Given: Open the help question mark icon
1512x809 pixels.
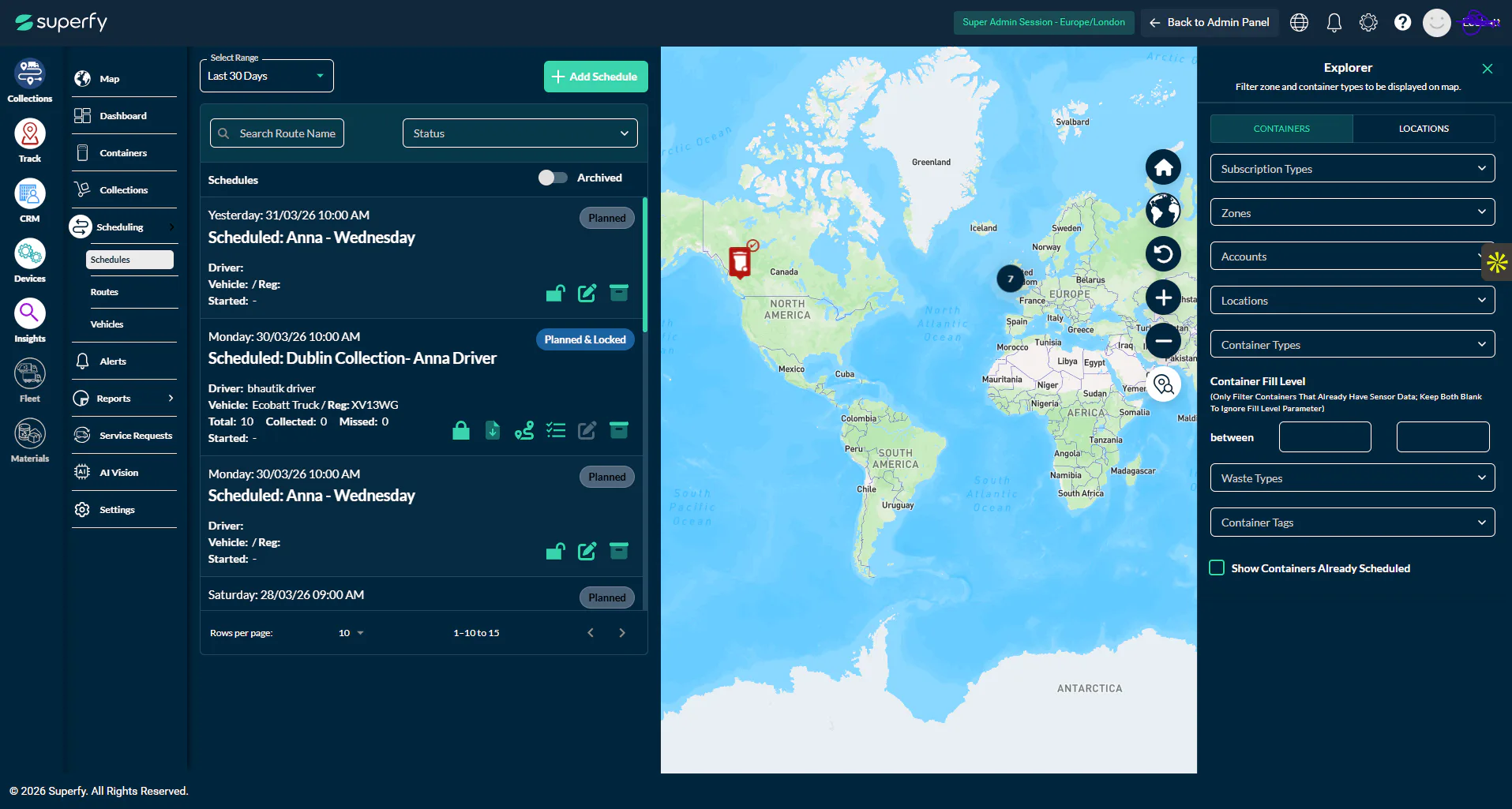Looking at the screenshot, I should tap(1402, 22).
